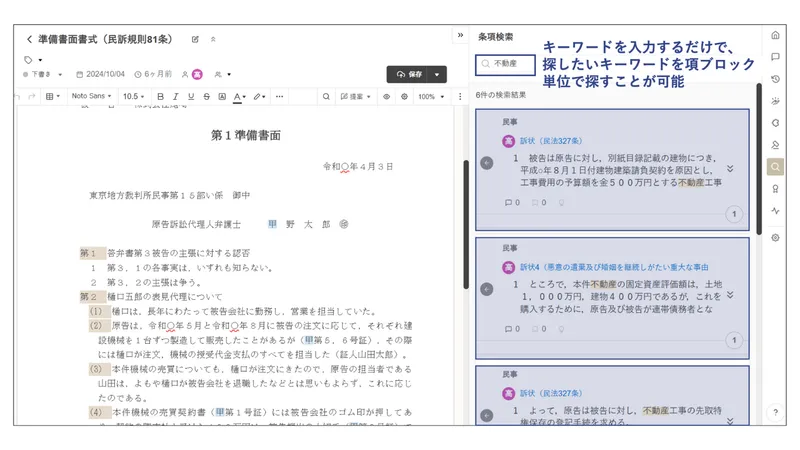The image size is (800, 450).
Task: Open the comments icon in right sidebar
Action: pyautogui.click(x=775, y=57)
